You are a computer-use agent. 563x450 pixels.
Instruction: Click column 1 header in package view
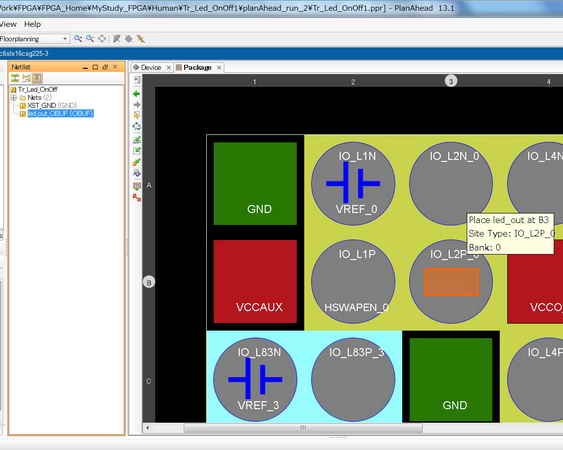255,82
